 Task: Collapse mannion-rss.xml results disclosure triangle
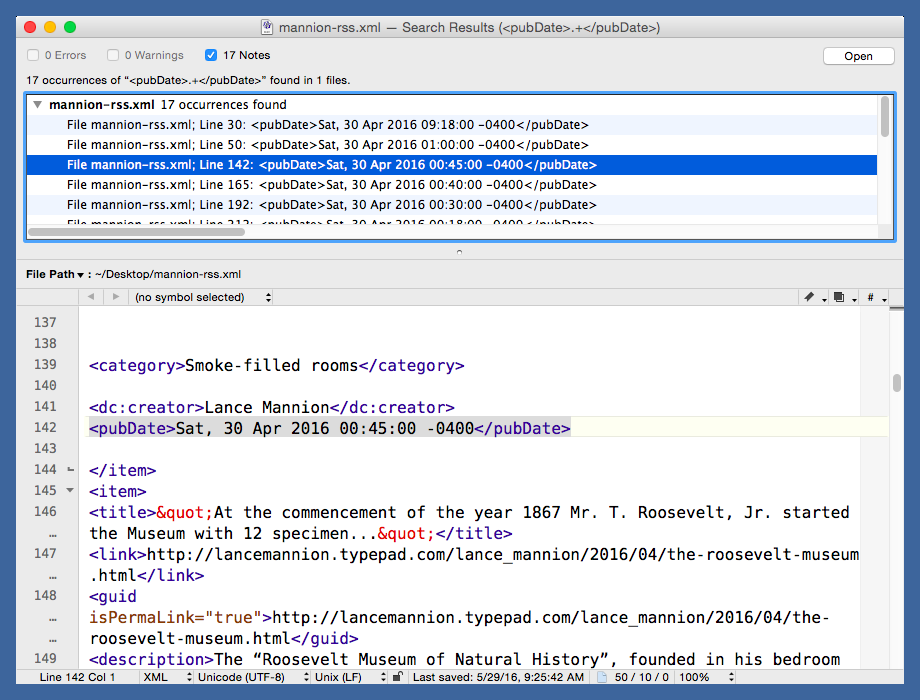(x=37, y=105)
